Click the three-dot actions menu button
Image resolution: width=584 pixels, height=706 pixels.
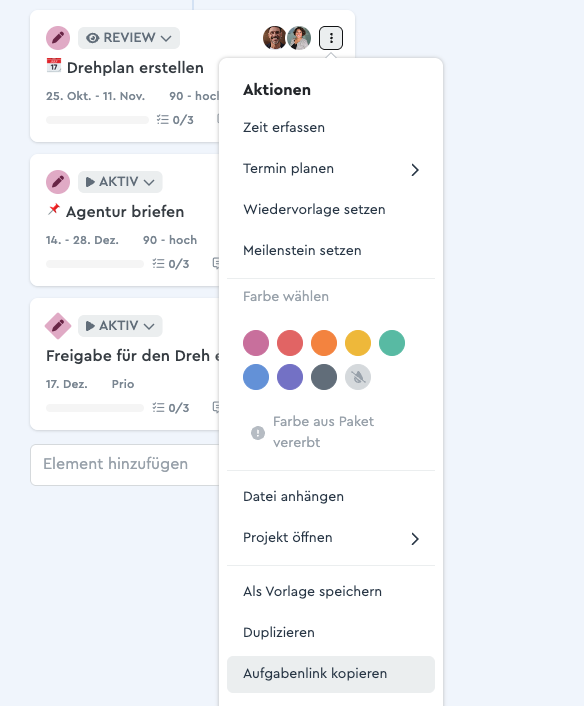[331, 38]
